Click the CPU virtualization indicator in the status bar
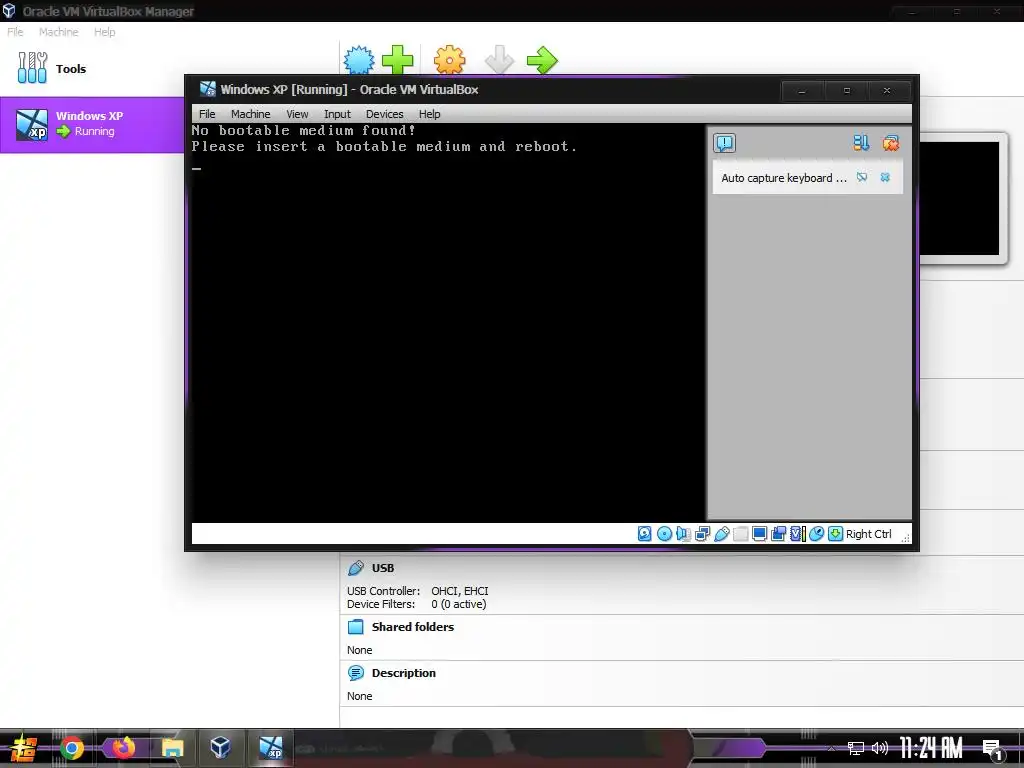The height and width of the screenshot is (768, 1024). (x=797, y=534)
